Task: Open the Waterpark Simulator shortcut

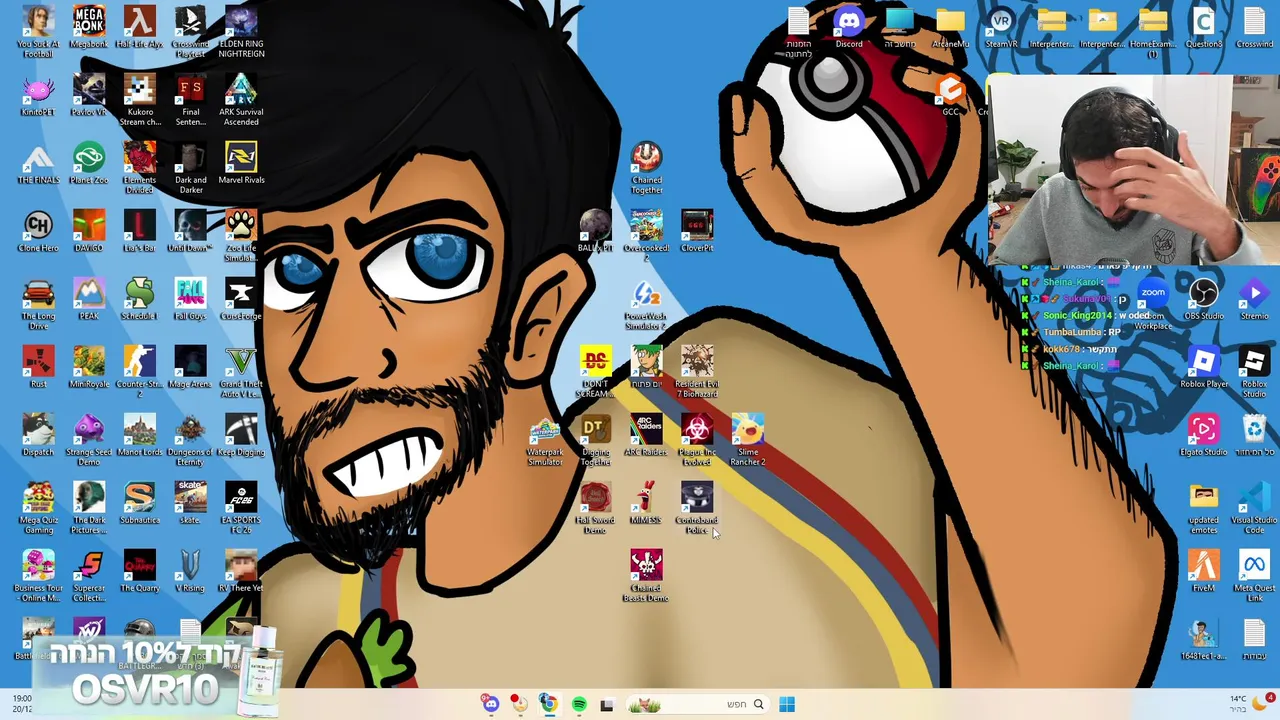Action: (x=544, y=440)
